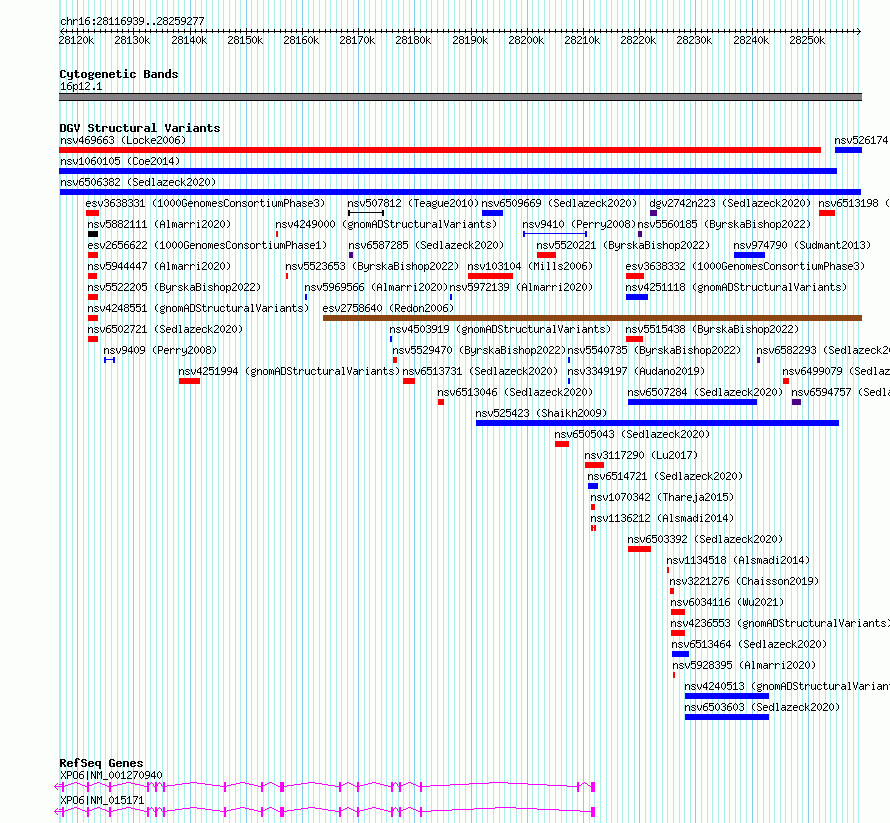Select nsv5529470 (ByrskaBishop2022) label
Viewport: 890px width, 823px height.
(479, 350)
